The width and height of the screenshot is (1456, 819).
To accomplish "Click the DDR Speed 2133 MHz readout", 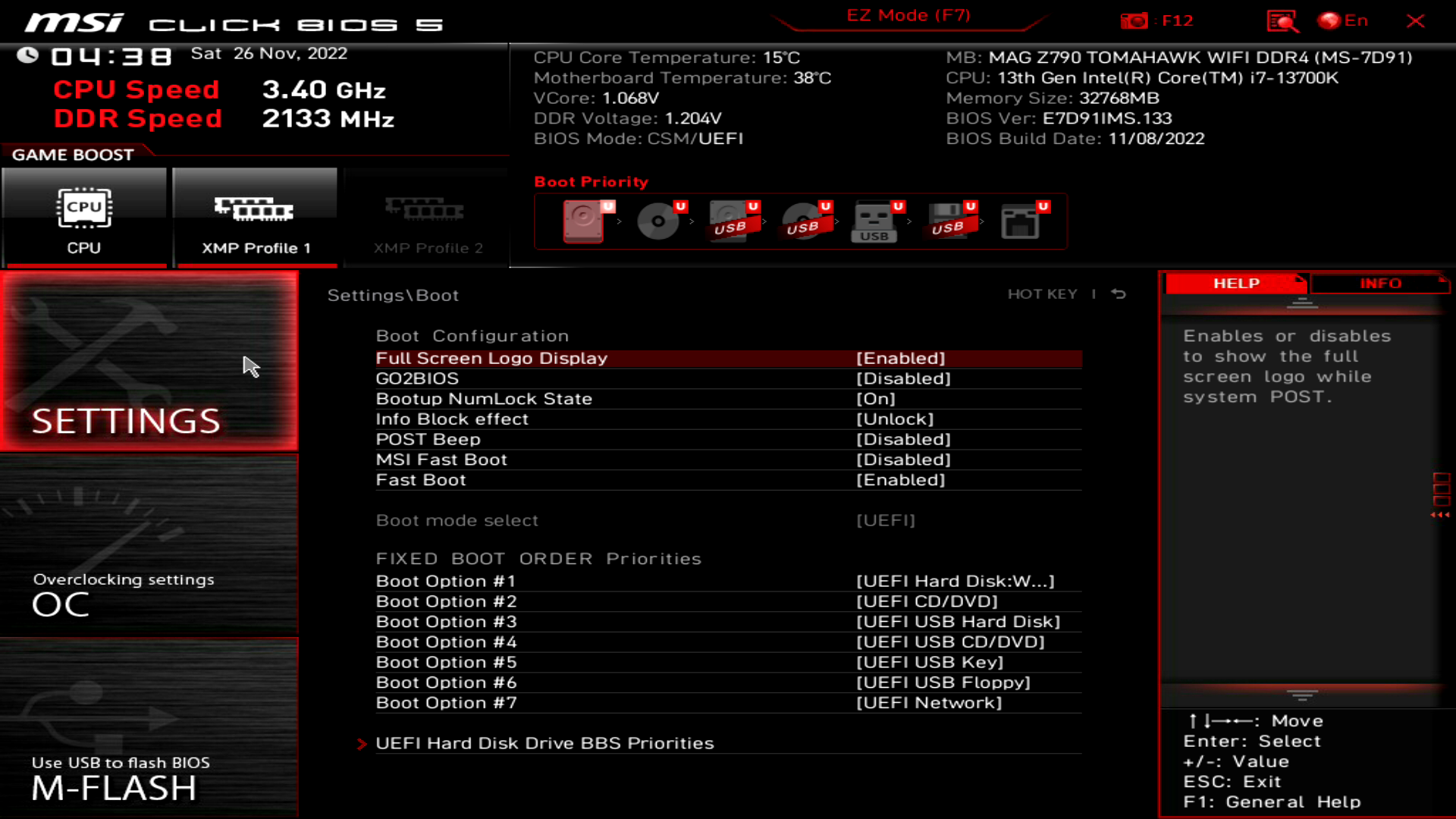I will tap(224, 118).
